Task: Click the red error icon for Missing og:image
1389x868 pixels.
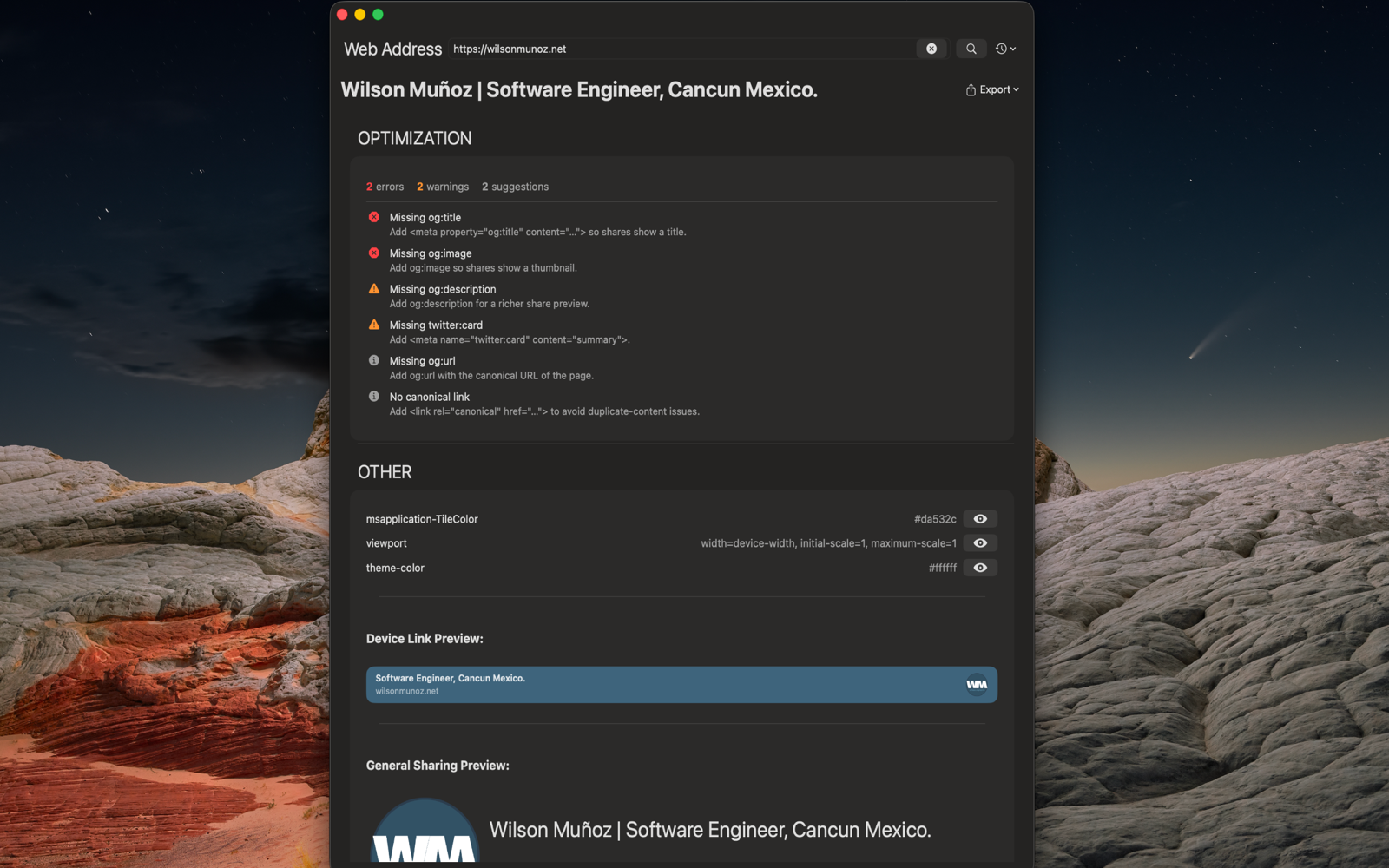Action: (374, 253)
